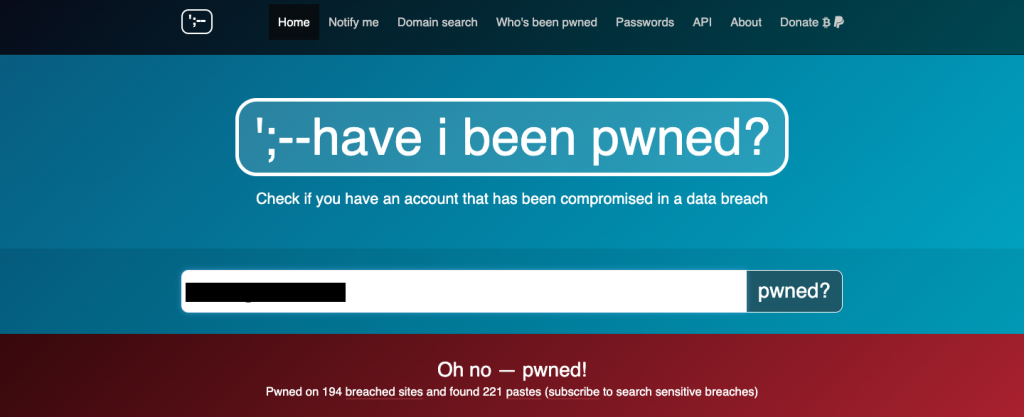Viewport: 1024px width, 417px height.
Task: Follow the 'subscribe' link
Action: 574,392
